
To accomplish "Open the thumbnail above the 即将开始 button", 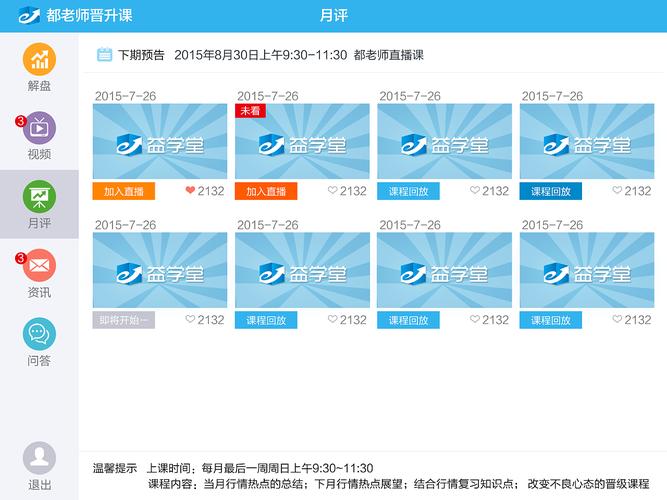I will tap(160, 270).
